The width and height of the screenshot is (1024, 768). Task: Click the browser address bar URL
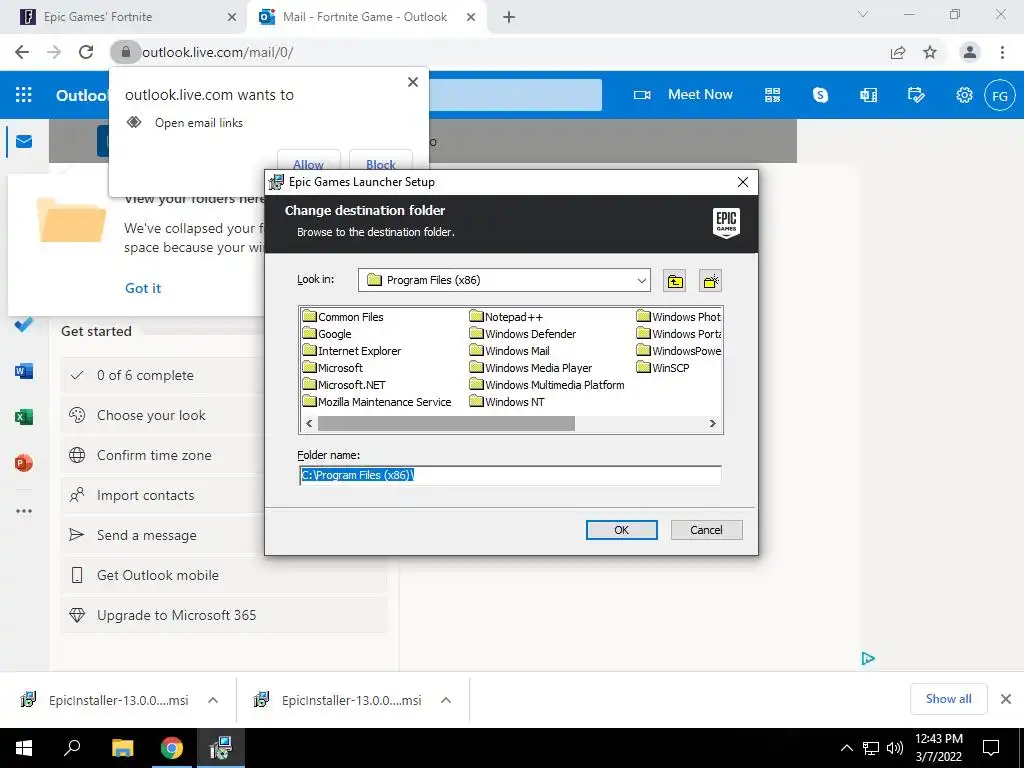coord(217,52)
